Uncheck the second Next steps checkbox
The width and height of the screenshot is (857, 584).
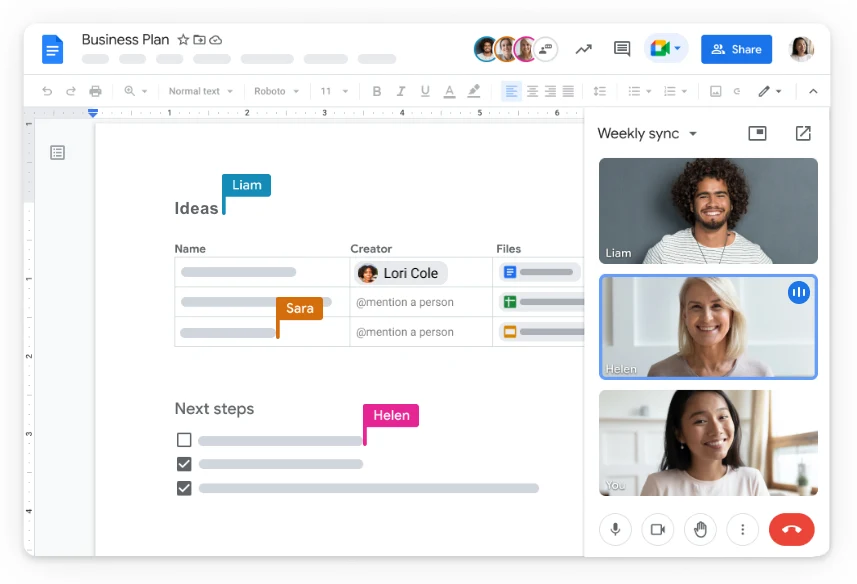tap(184, 464)
